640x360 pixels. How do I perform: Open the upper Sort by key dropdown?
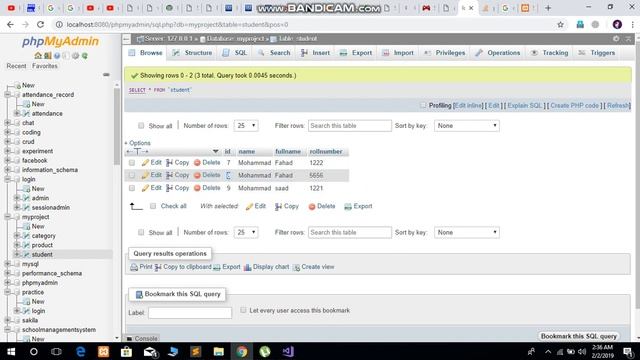[x=467, y=126]
